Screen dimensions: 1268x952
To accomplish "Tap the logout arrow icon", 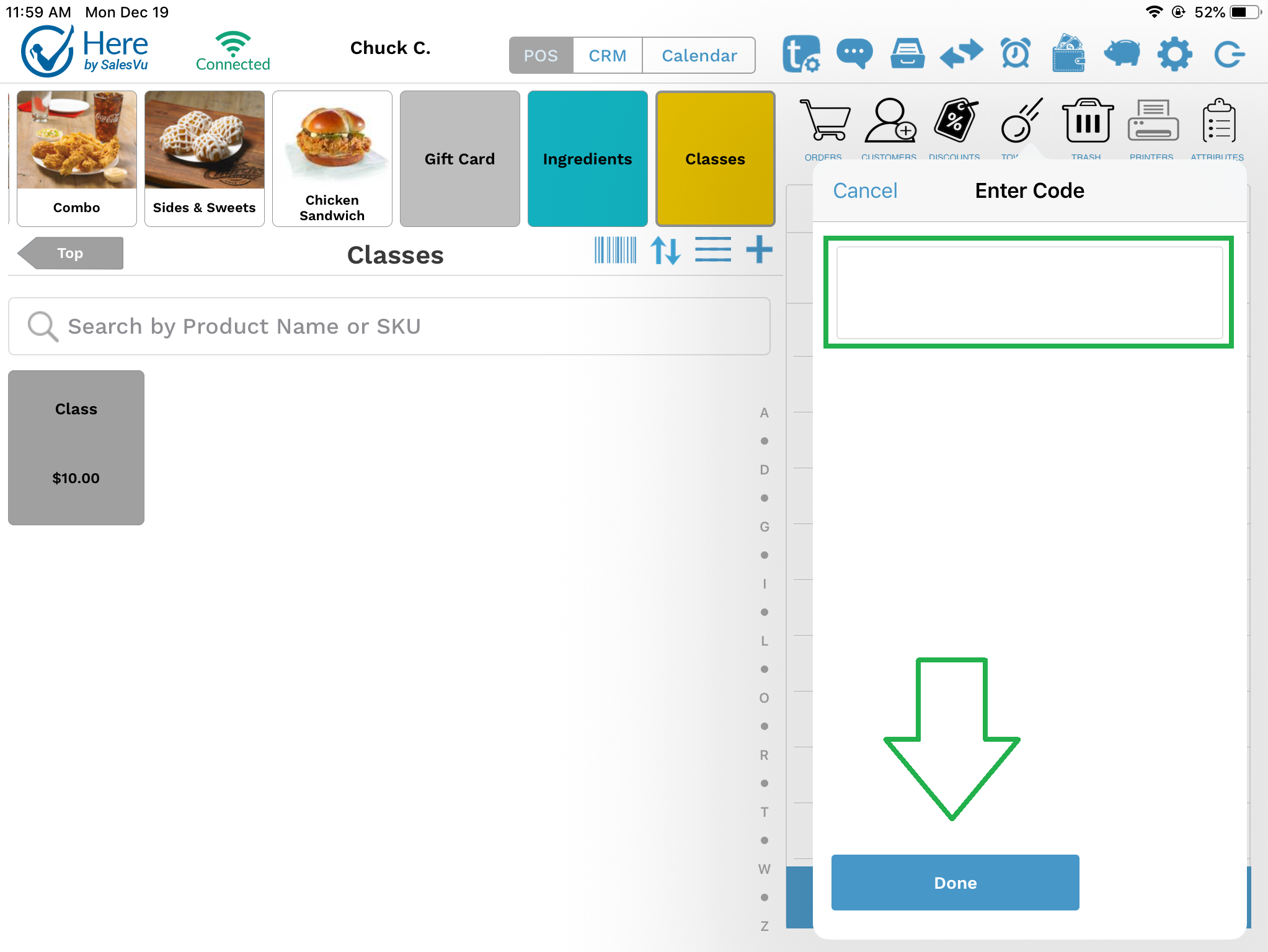I will click(1230, 54).
